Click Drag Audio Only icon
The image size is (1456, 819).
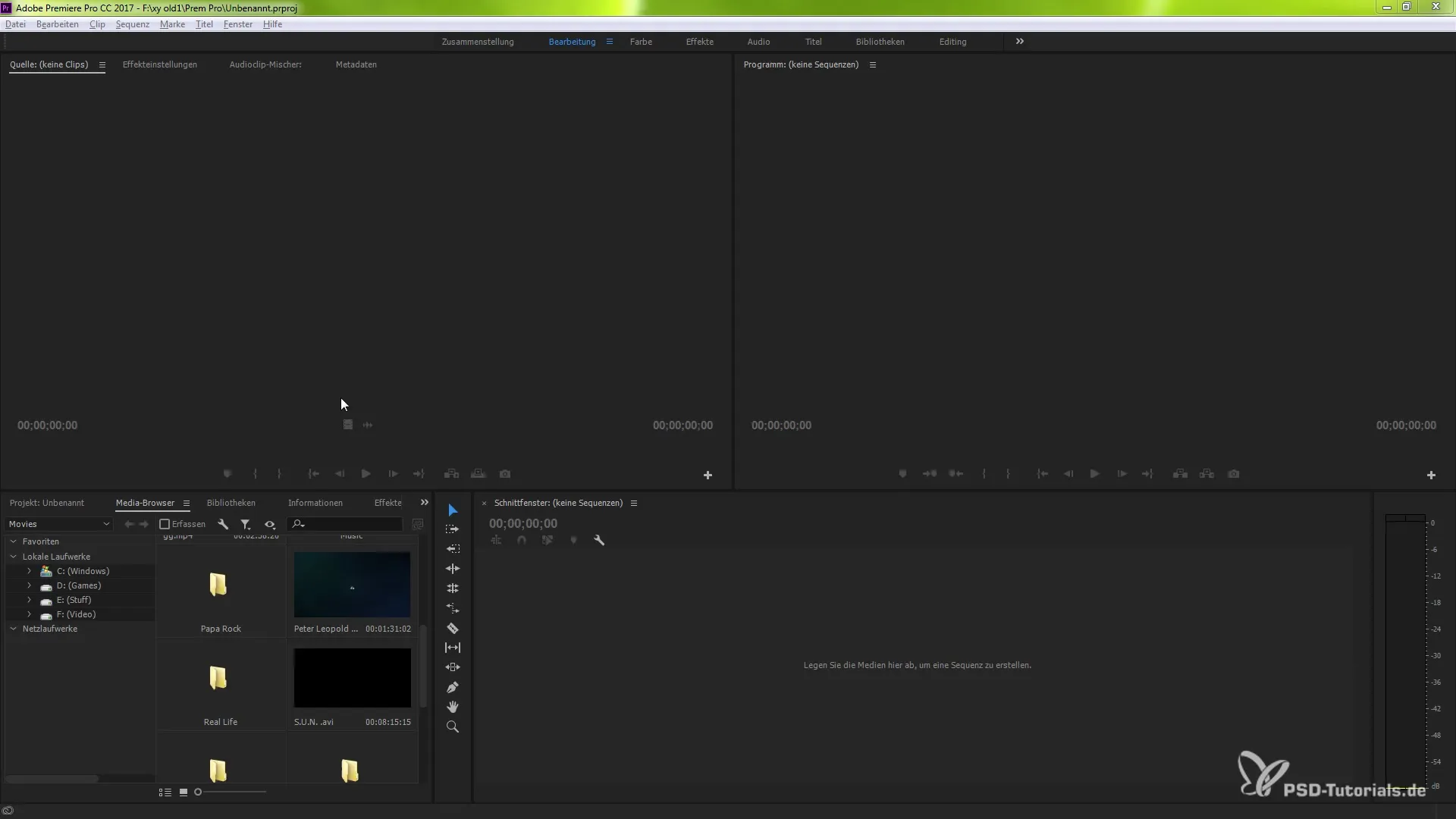(x=368, y=425)
